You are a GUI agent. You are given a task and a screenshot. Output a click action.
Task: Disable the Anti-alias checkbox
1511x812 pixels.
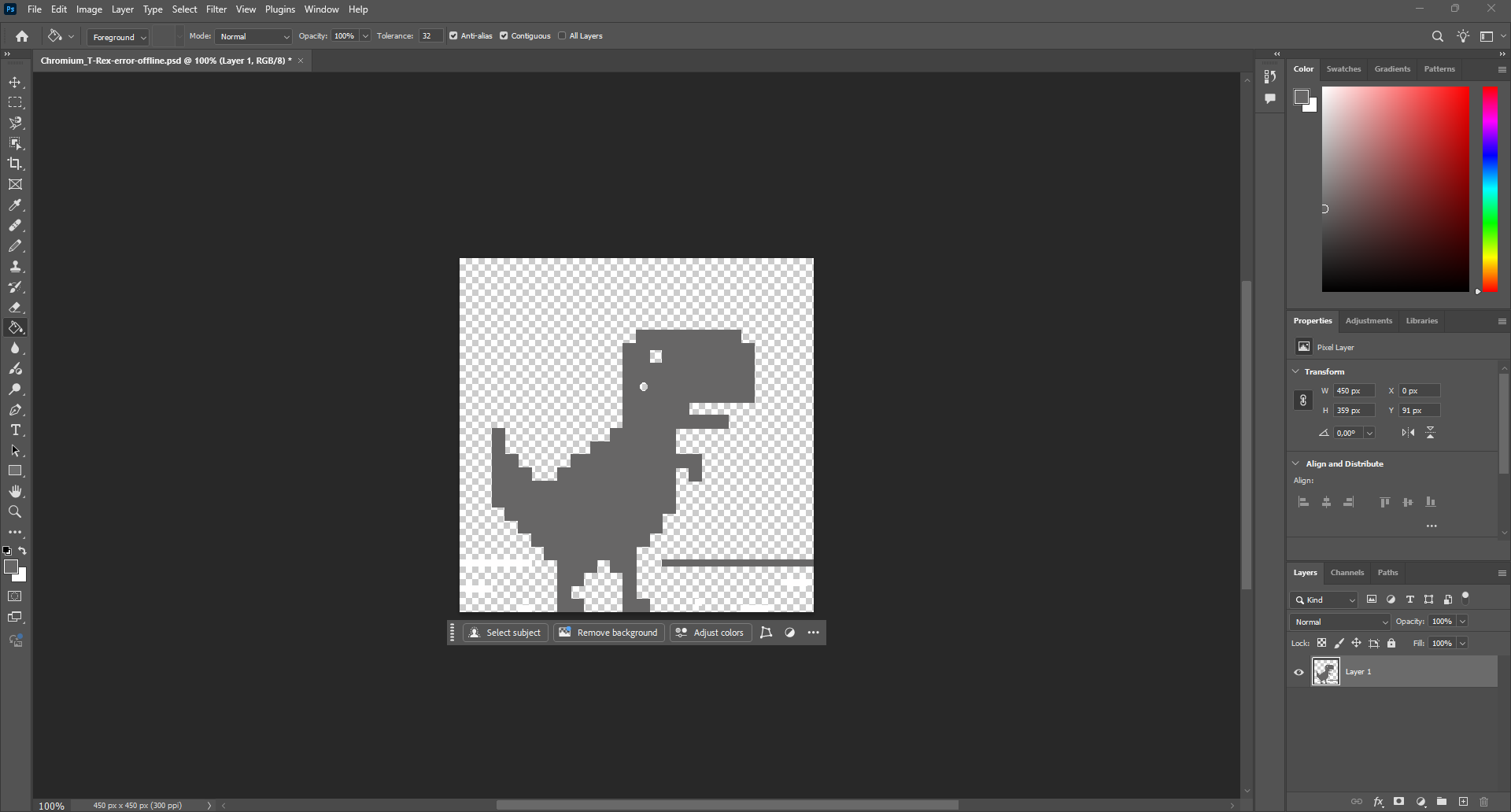453,36
